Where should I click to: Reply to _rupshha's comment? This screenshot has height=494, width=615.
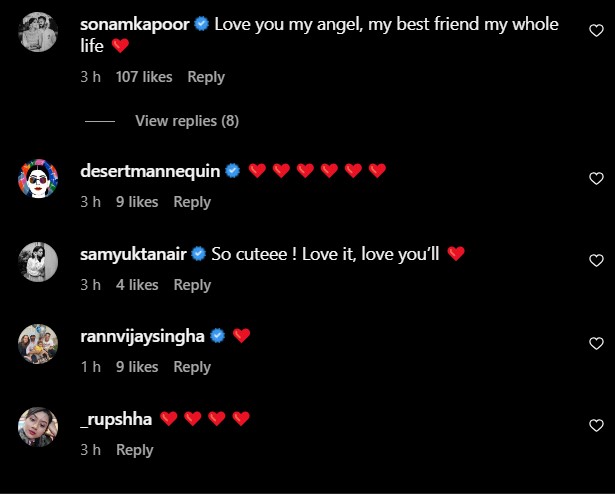click(x=135, y=450)
